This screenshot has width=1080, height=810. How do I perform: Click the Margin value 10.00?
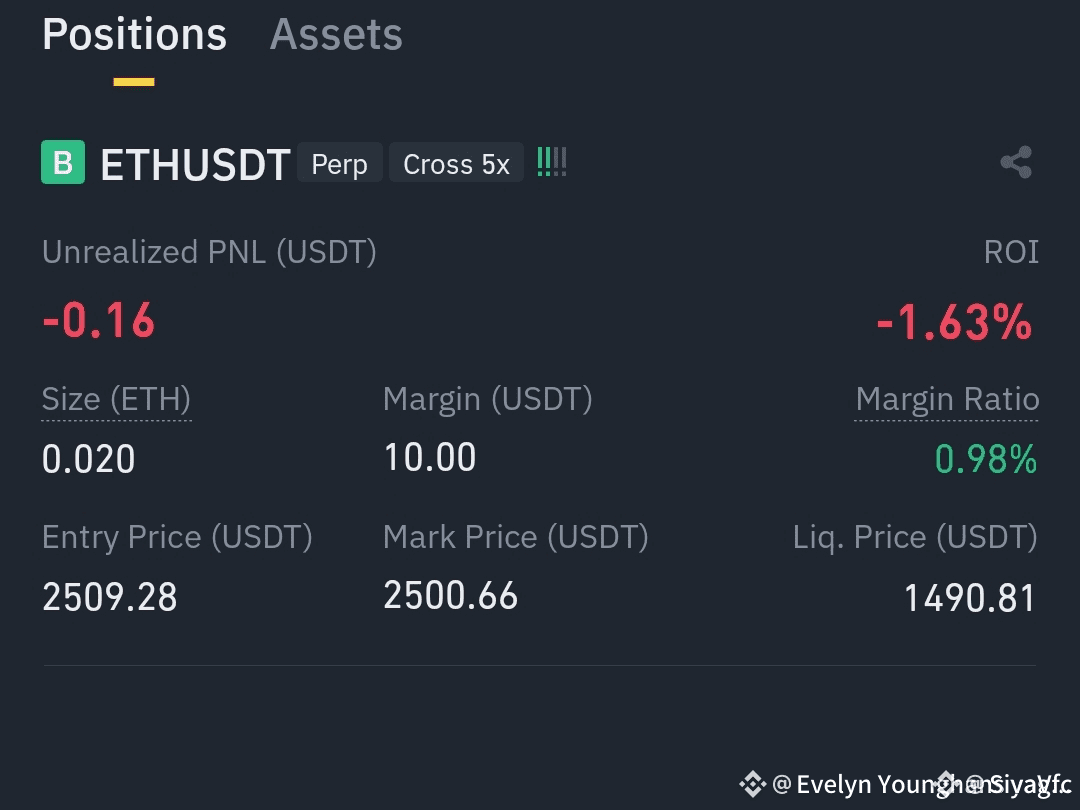[x=430, y=457]
